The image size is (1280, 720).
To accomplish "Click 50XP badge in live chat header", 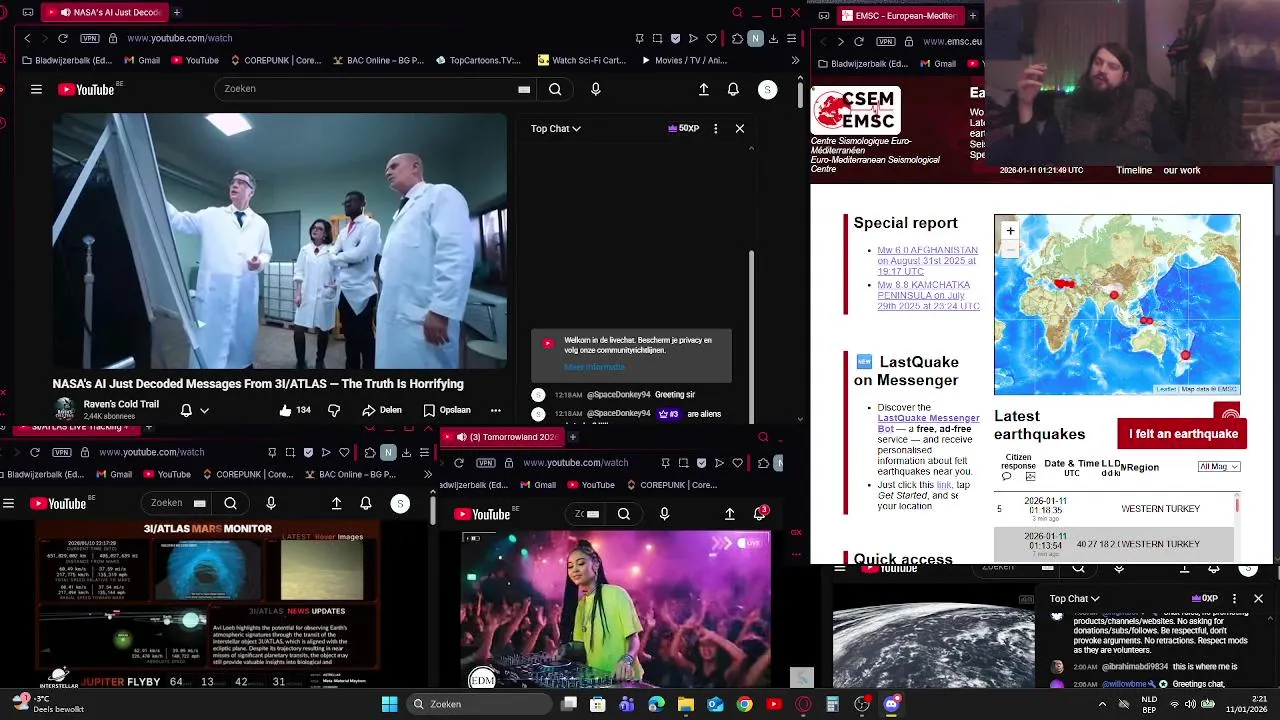I will pyautogui.click(x=683, y=128).
